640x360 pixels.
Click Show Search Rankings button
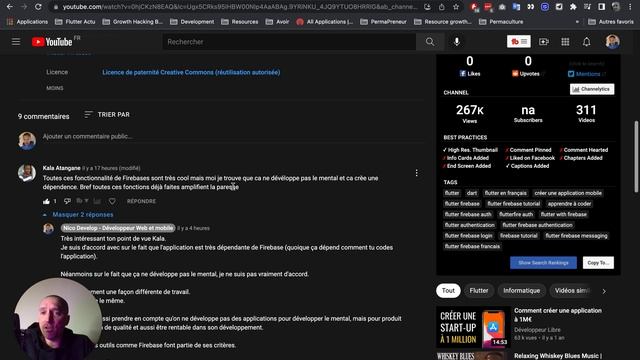[x=543, y=263]
